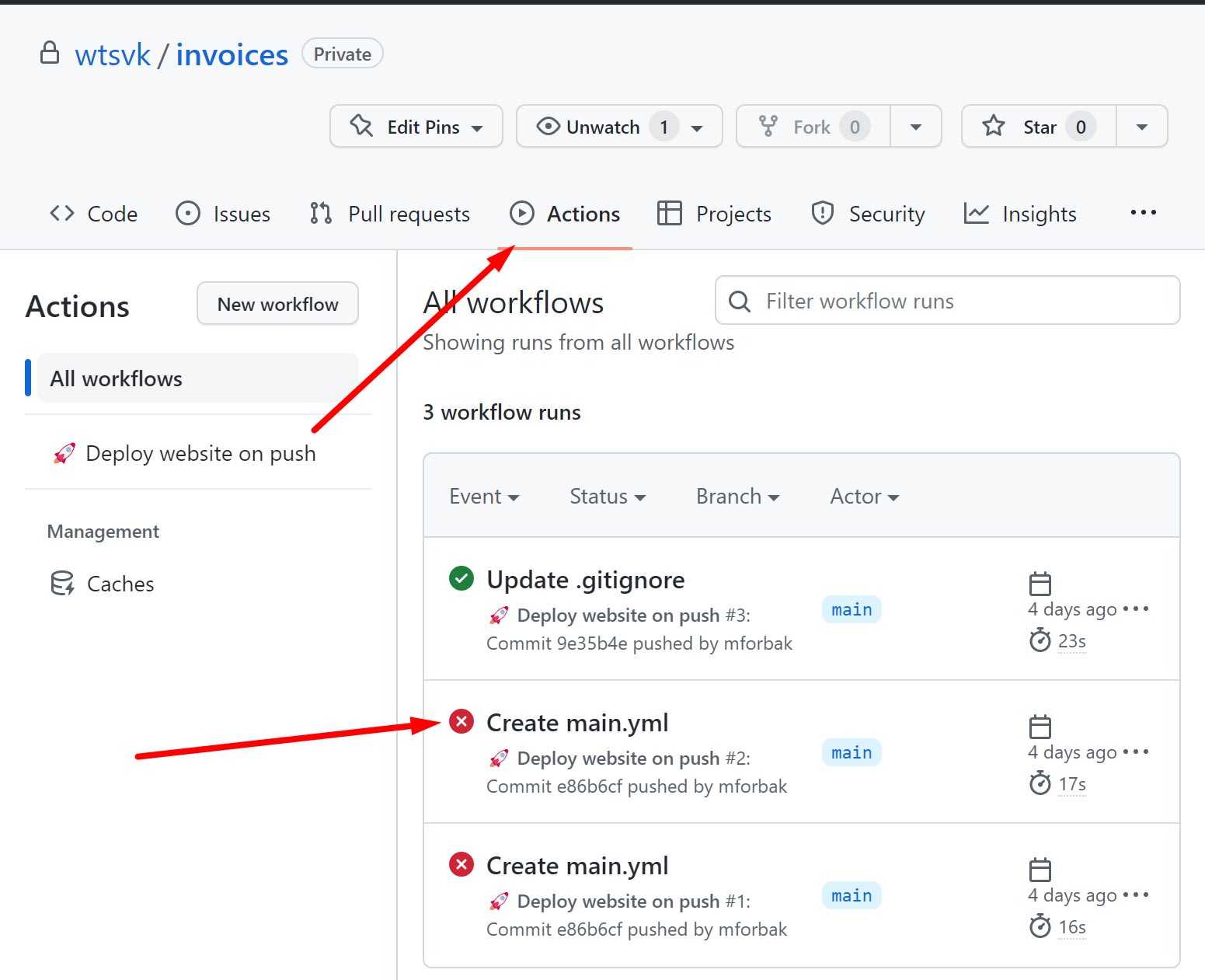Select the Actions tab
Image resolution: width=1205 pixels, height=980 pixels.
(x=565, y=214)
